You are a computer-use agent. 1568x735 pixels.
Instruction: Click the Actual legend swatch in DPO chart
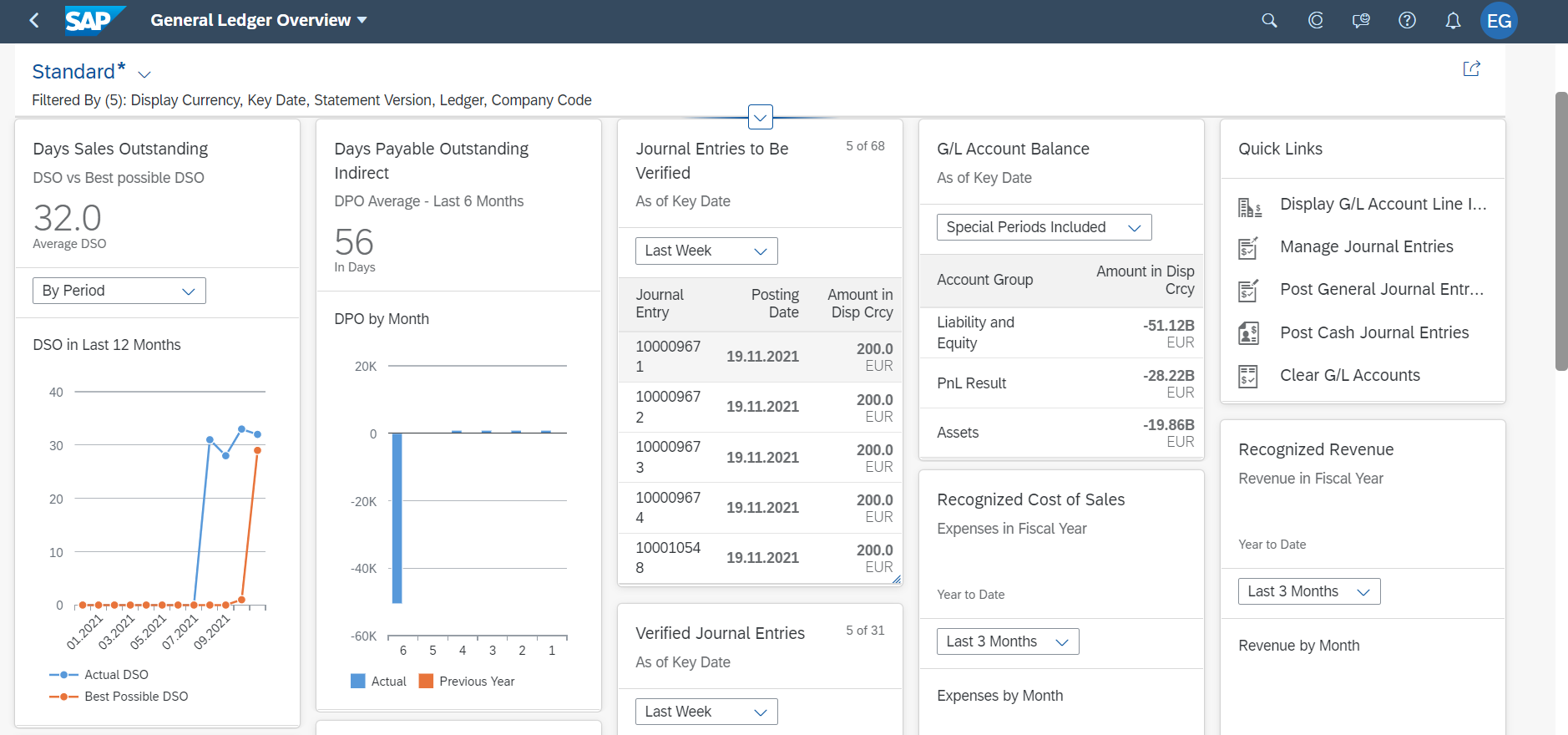click(358, 681)
